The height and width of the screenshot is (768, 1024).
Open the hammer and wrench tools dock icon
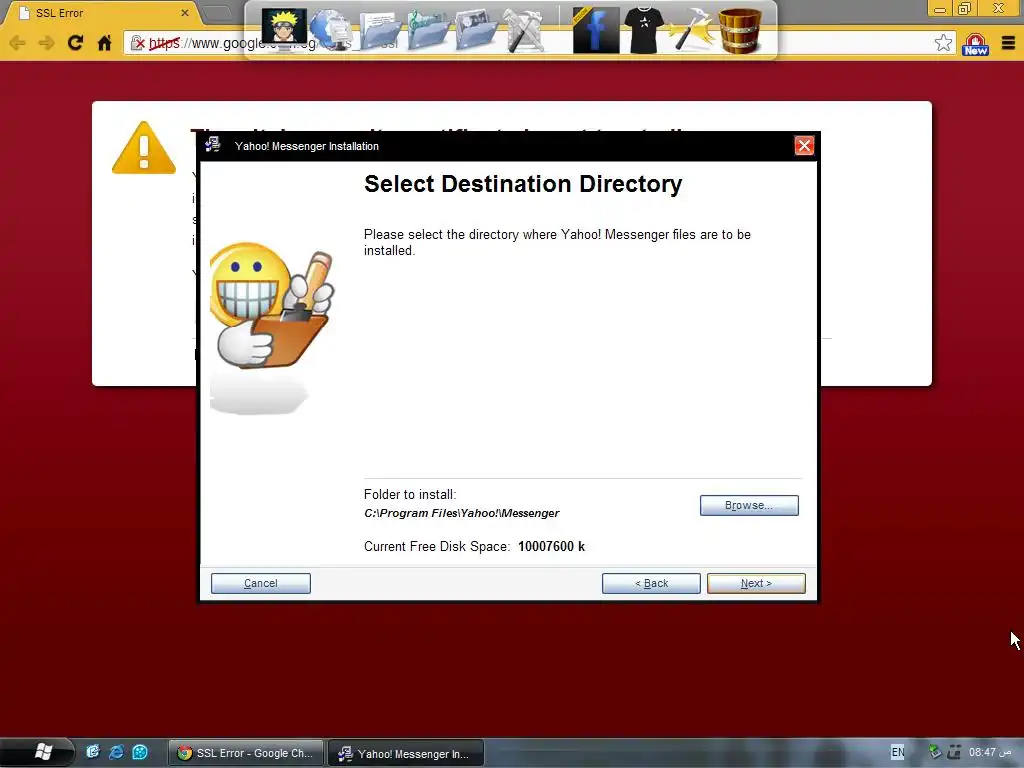pos(524,30)
